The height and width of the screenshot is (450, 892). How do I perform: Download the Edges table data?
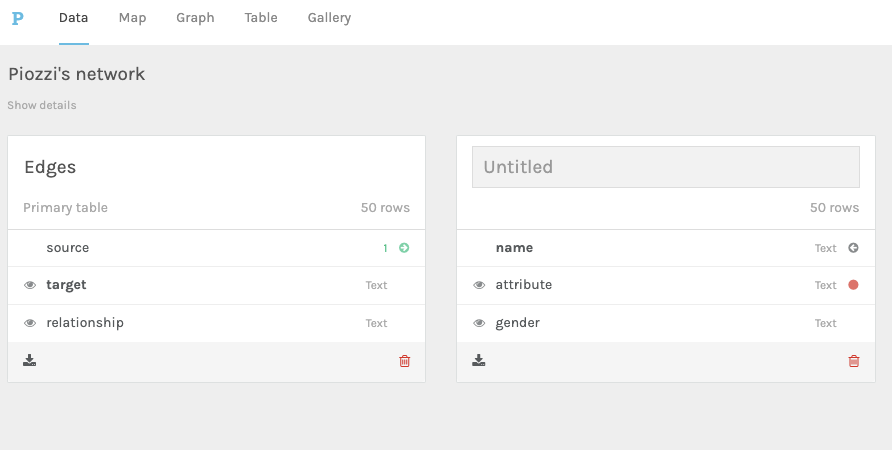point(30,360)
